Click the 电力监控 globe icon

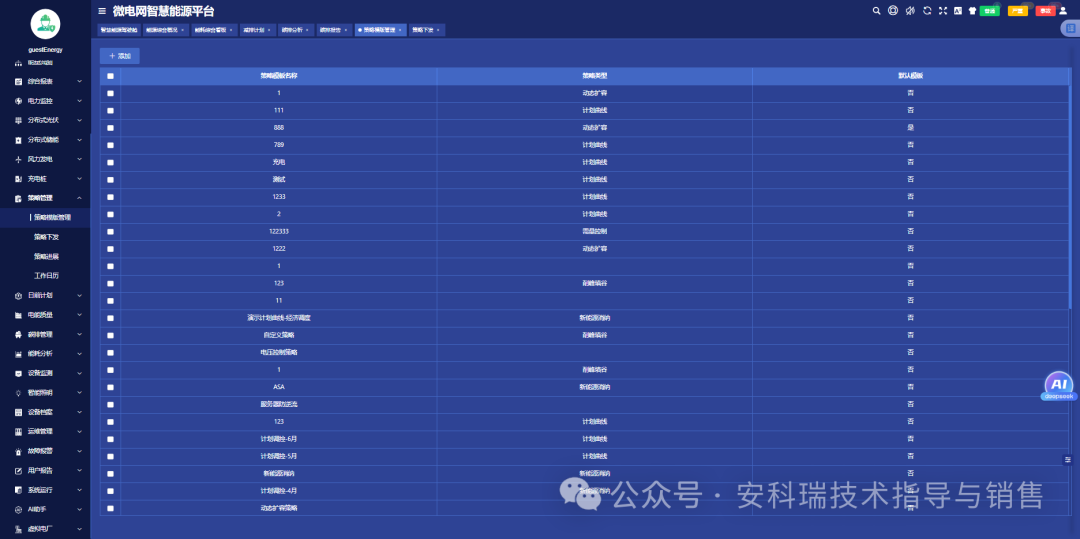pyautogui.click(x=19, y=101)
